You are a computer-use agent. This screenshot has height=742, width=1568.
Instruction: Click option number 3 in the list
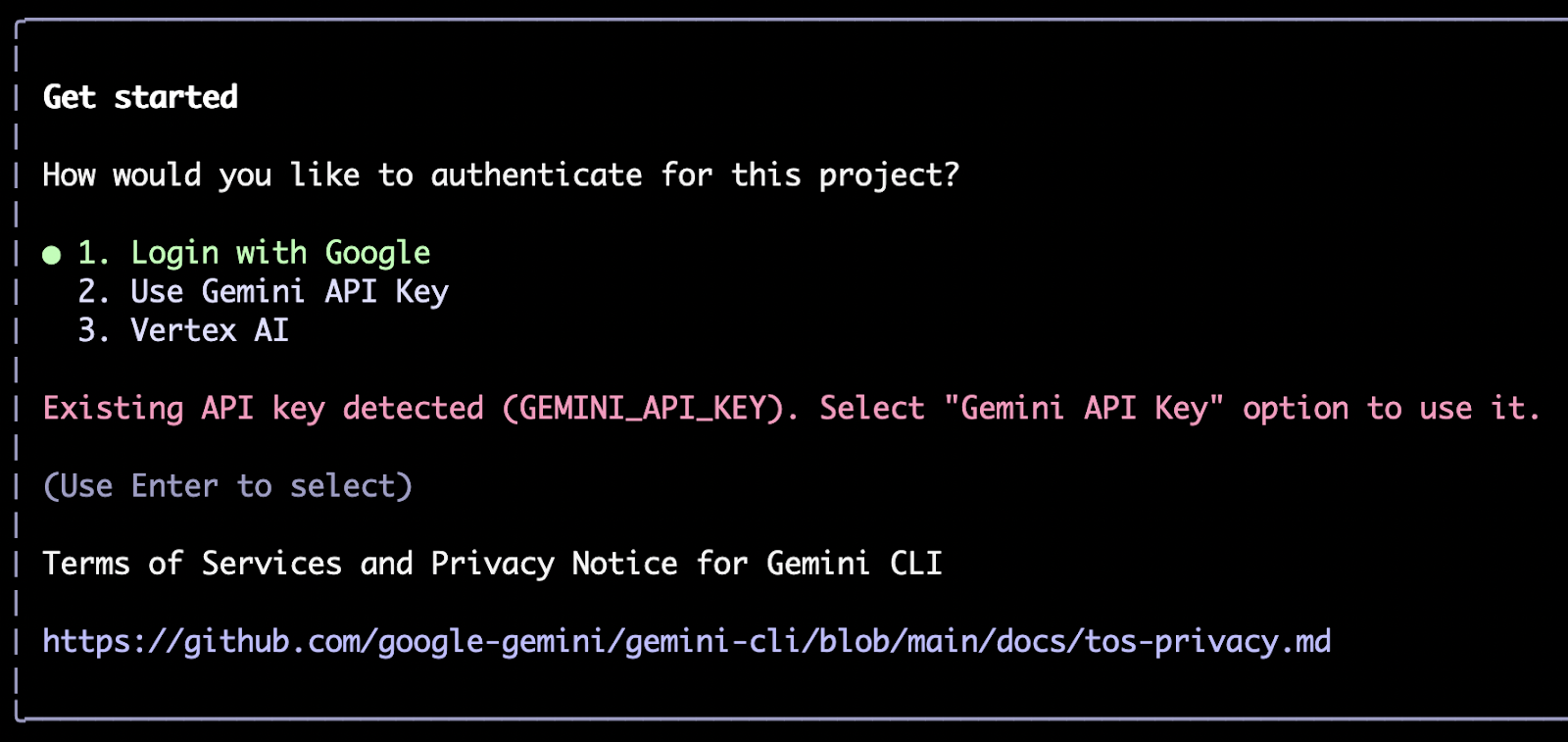96,330
